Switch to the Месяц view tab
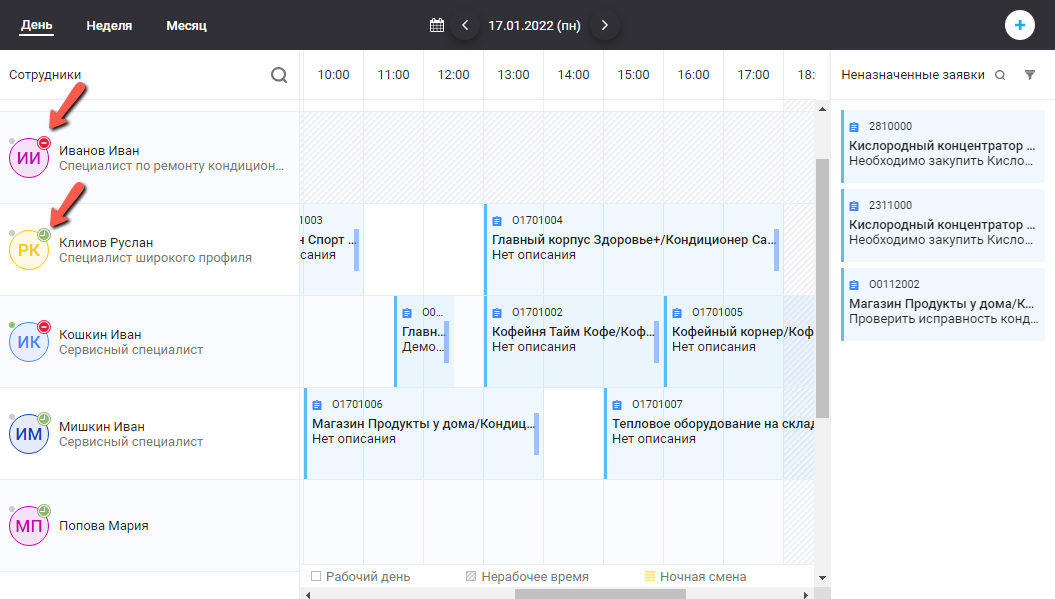The width and height of the screenshot is (1055, 599). (186, 26)
